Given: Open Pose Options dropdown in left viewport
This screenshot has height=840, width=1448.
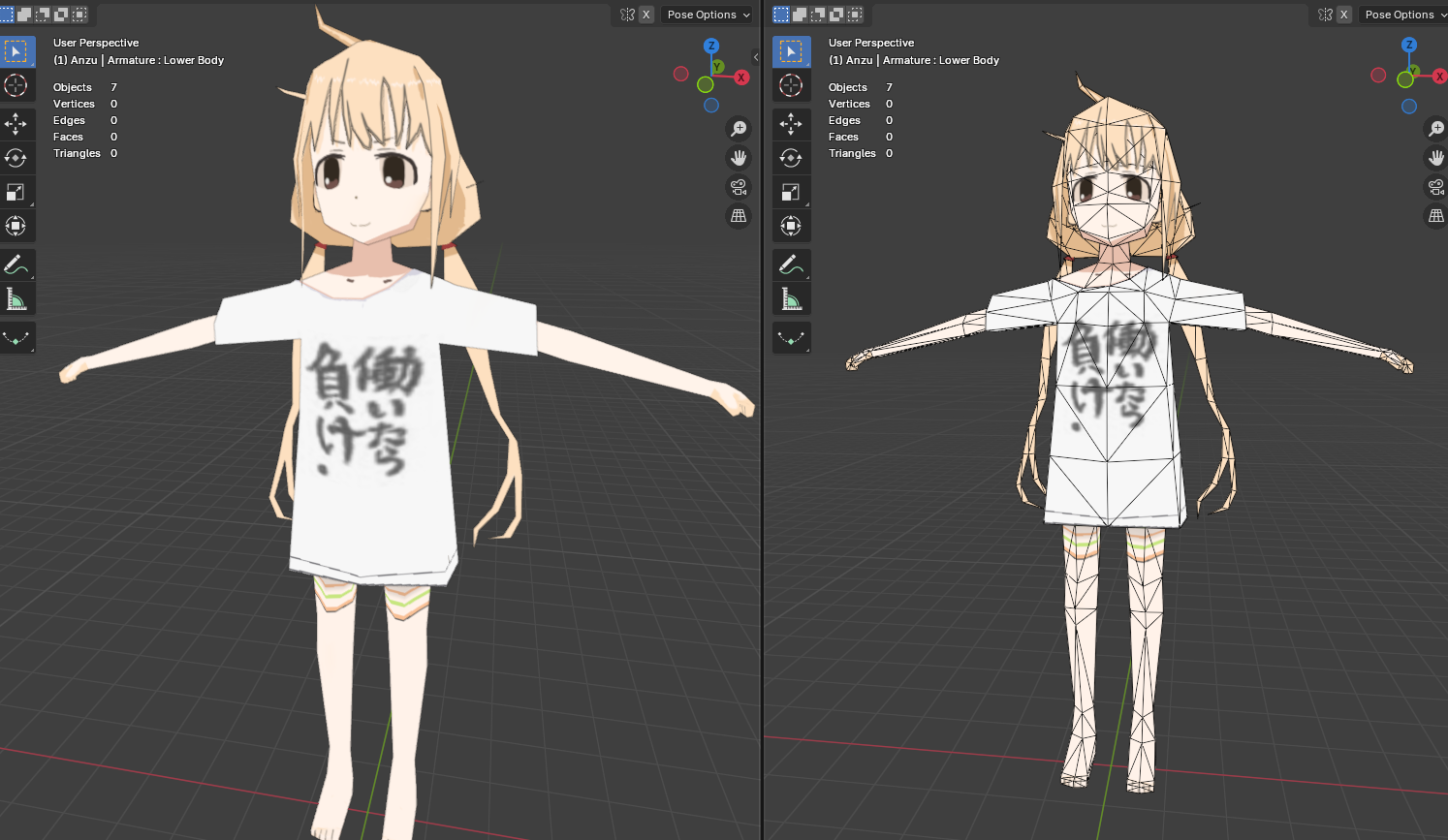Looking at the screenshot, I should (x=708, y=15).
